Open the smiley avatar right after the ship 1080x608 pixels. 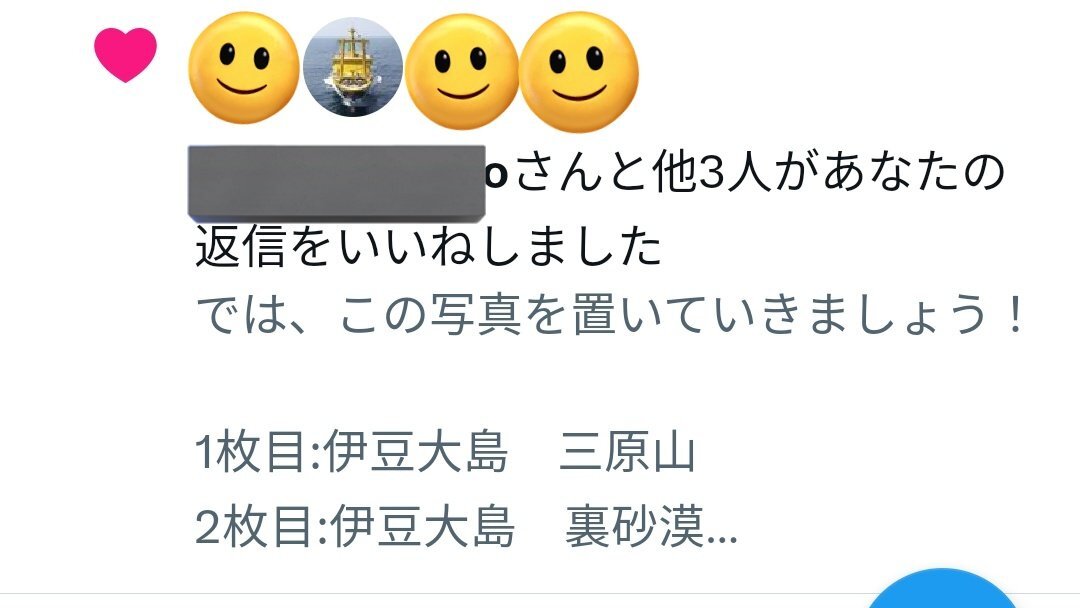tap(461, 72)
